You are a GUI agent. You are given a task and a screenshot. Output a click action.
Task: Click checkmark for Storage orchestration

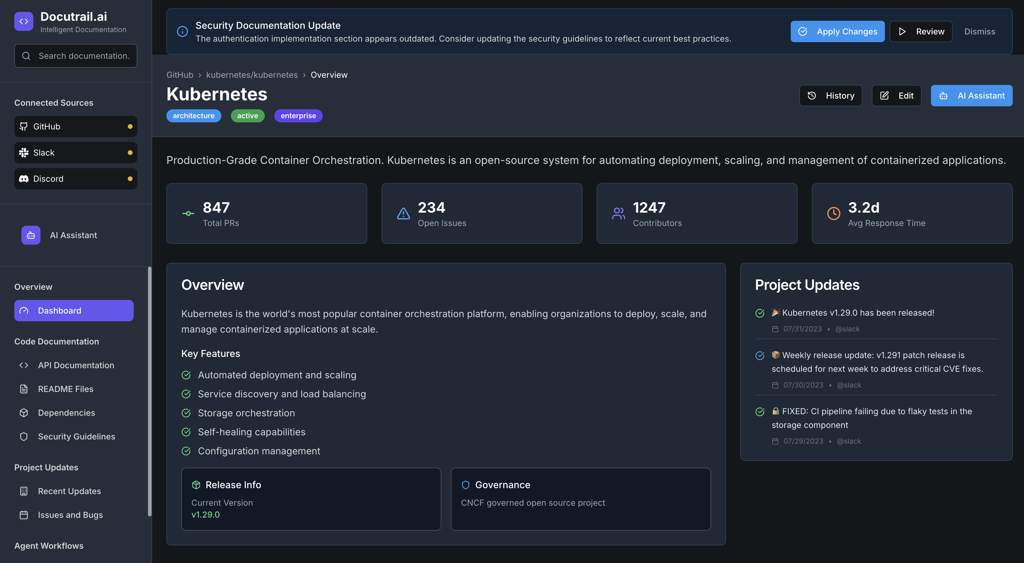tap(186, 413)
